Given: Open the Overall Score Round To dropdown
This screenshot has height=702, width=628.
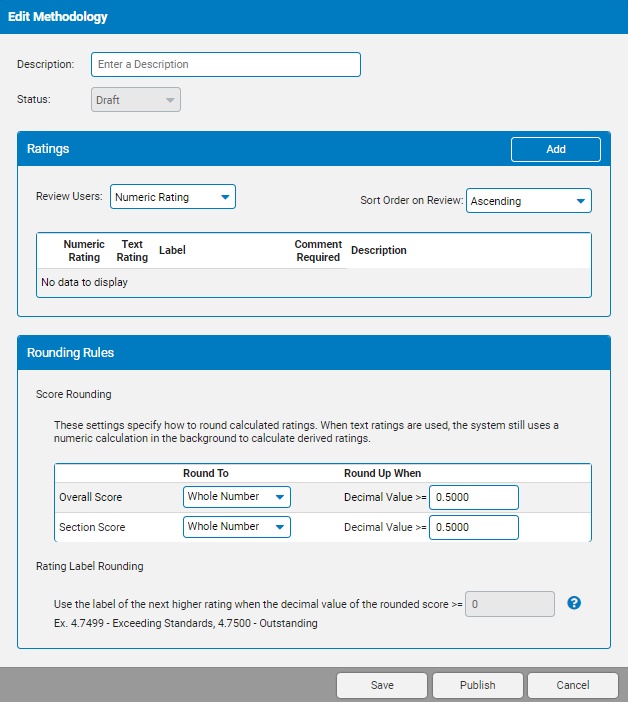Looking at the screenshot, I should click(237, 497).
